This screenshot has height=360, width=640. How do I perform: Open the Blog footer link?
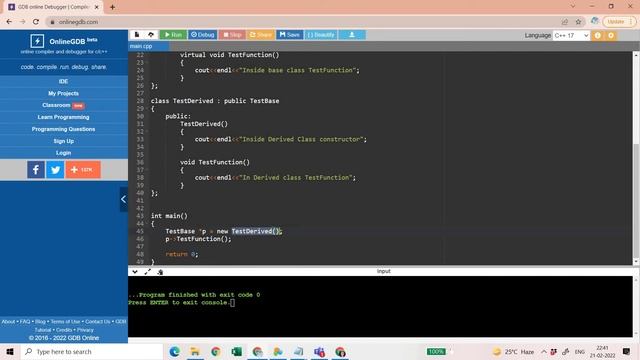click(40, 322)
